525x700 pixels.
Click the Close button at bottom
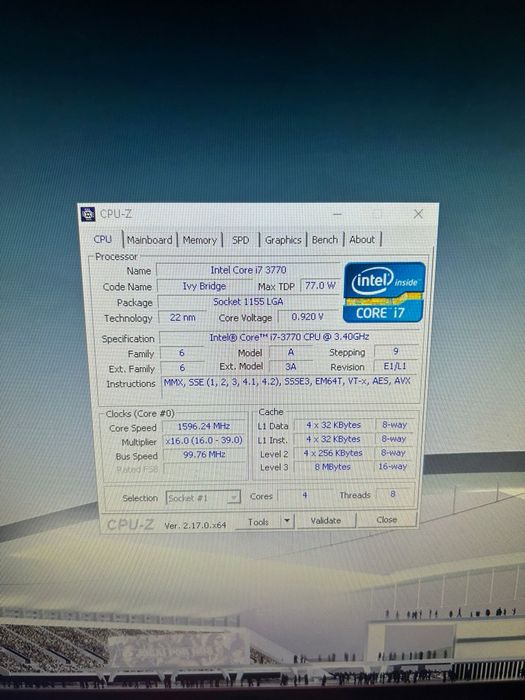(387, 520)
